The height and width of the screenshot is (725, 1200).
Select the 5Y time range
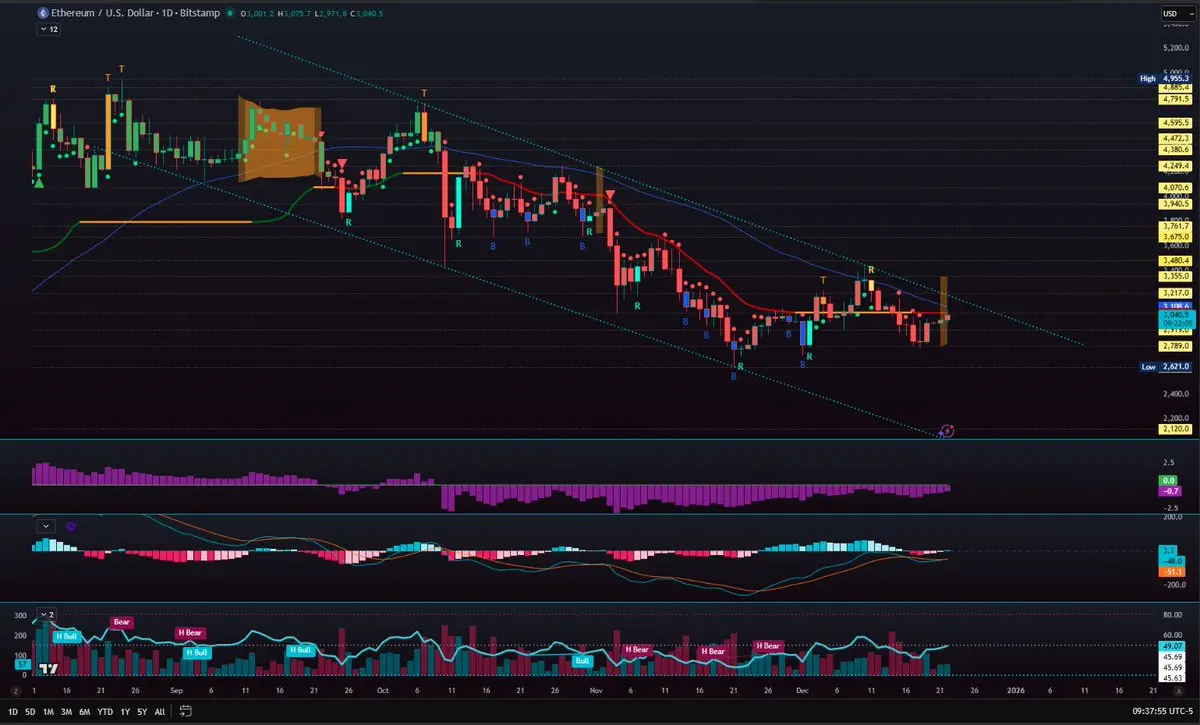click(x=142, y=712)
